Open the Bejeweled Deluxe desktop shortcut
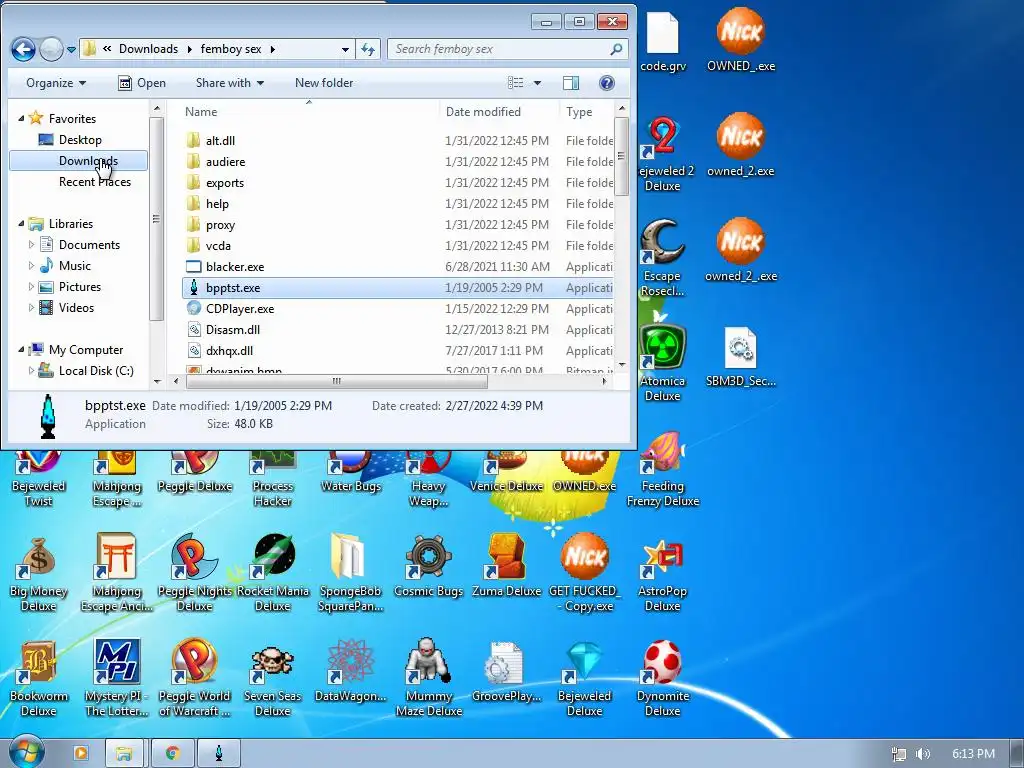 click(584, 678)
